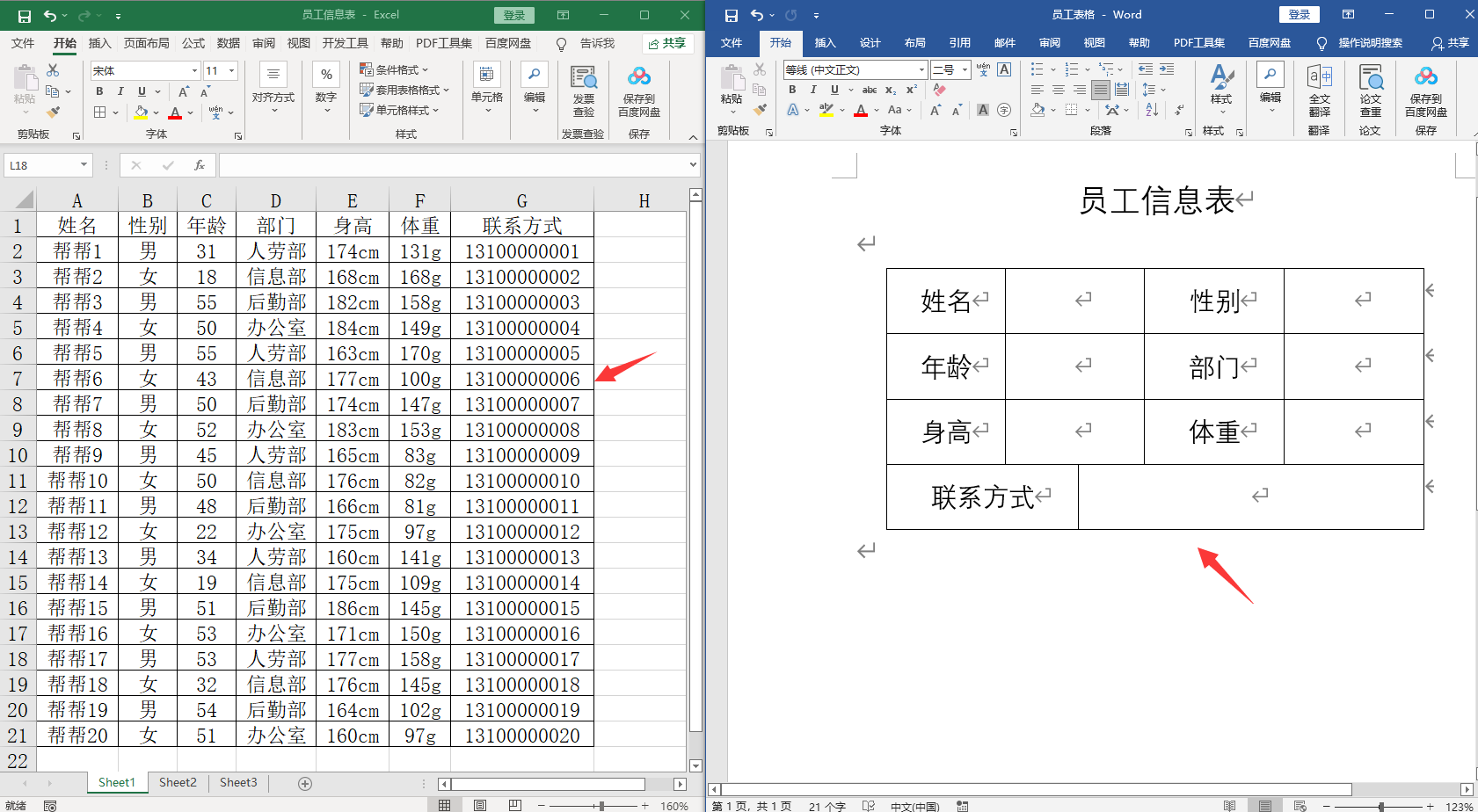Open Word's 引用 (References) tab
This screenshot has height=812, width=1478.
960,43
